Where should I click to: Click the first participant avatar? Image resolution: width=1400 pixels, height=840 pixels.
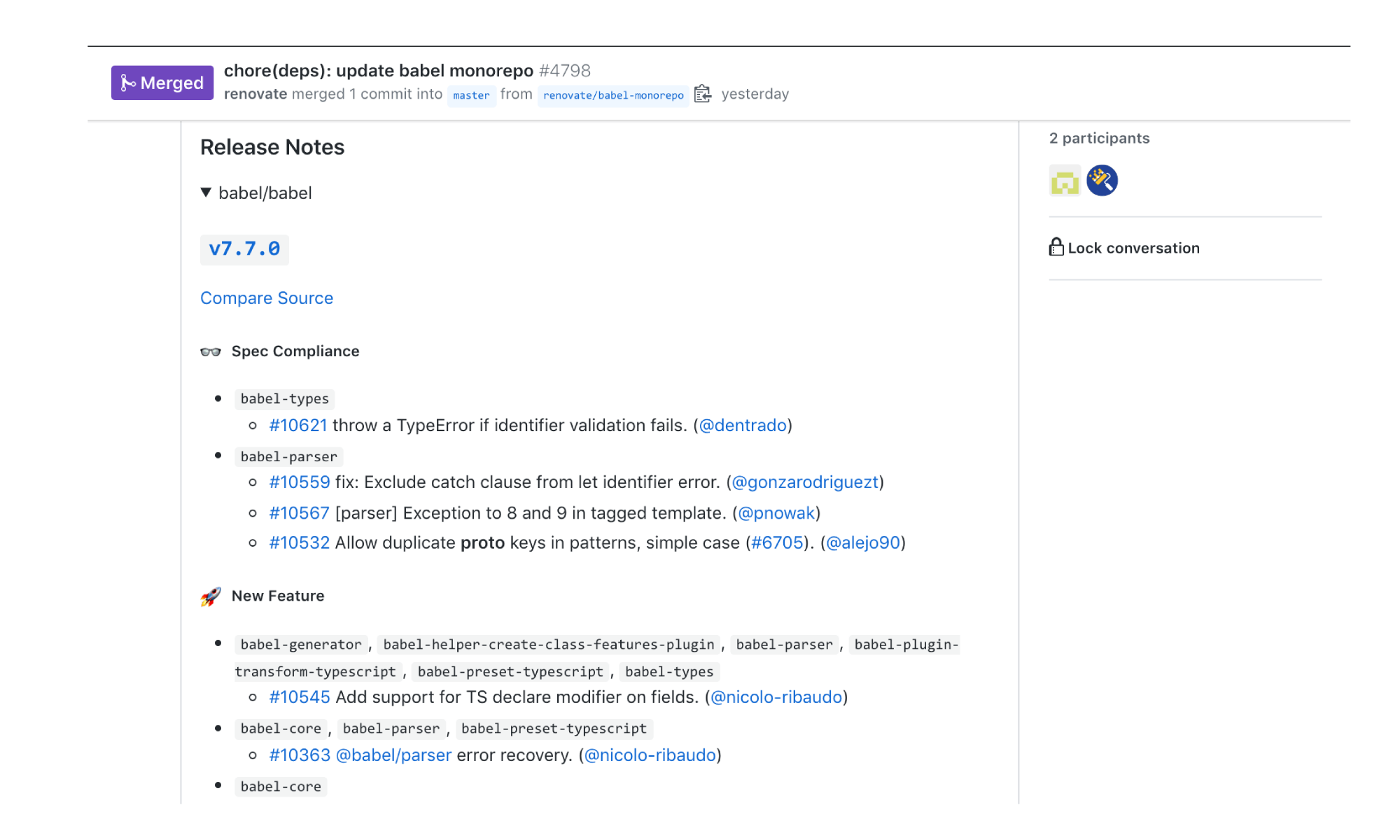click(1065, 181)
